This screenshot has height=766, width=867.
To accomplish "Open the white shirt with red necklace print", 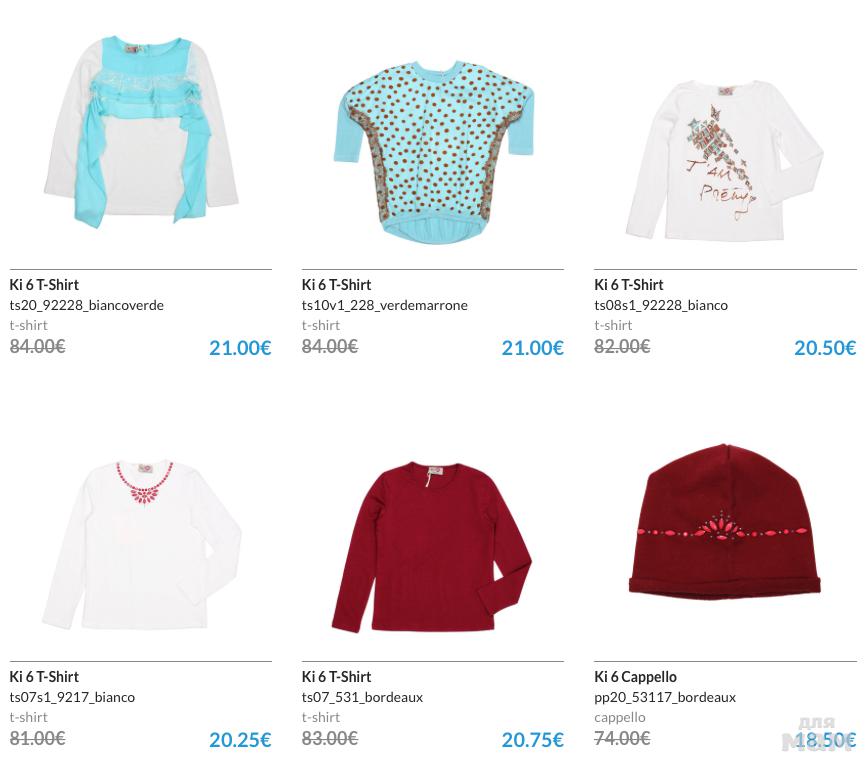I will point(142,545).
